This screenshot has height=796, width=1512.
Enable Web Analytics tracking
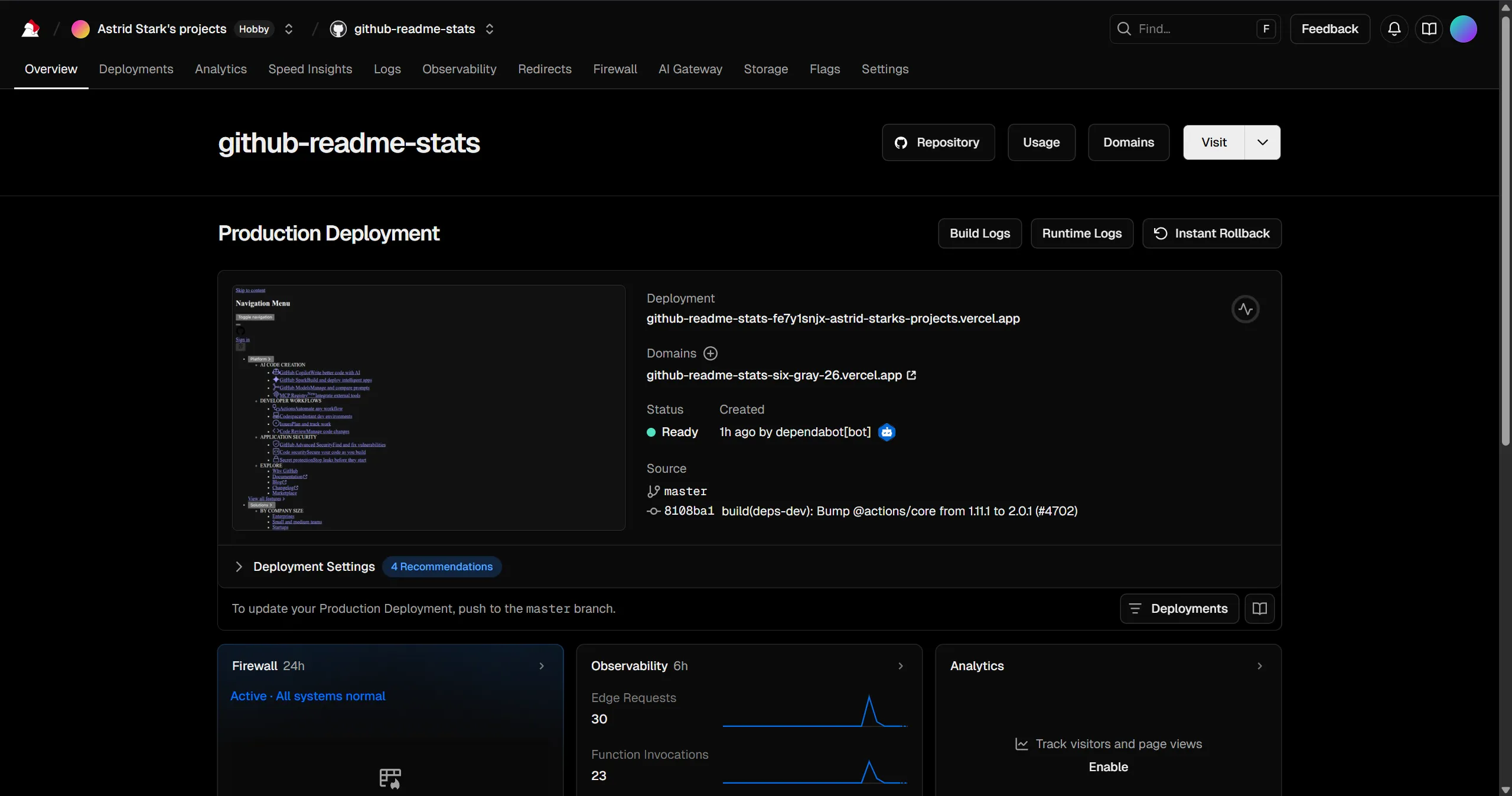(1107, 767)
